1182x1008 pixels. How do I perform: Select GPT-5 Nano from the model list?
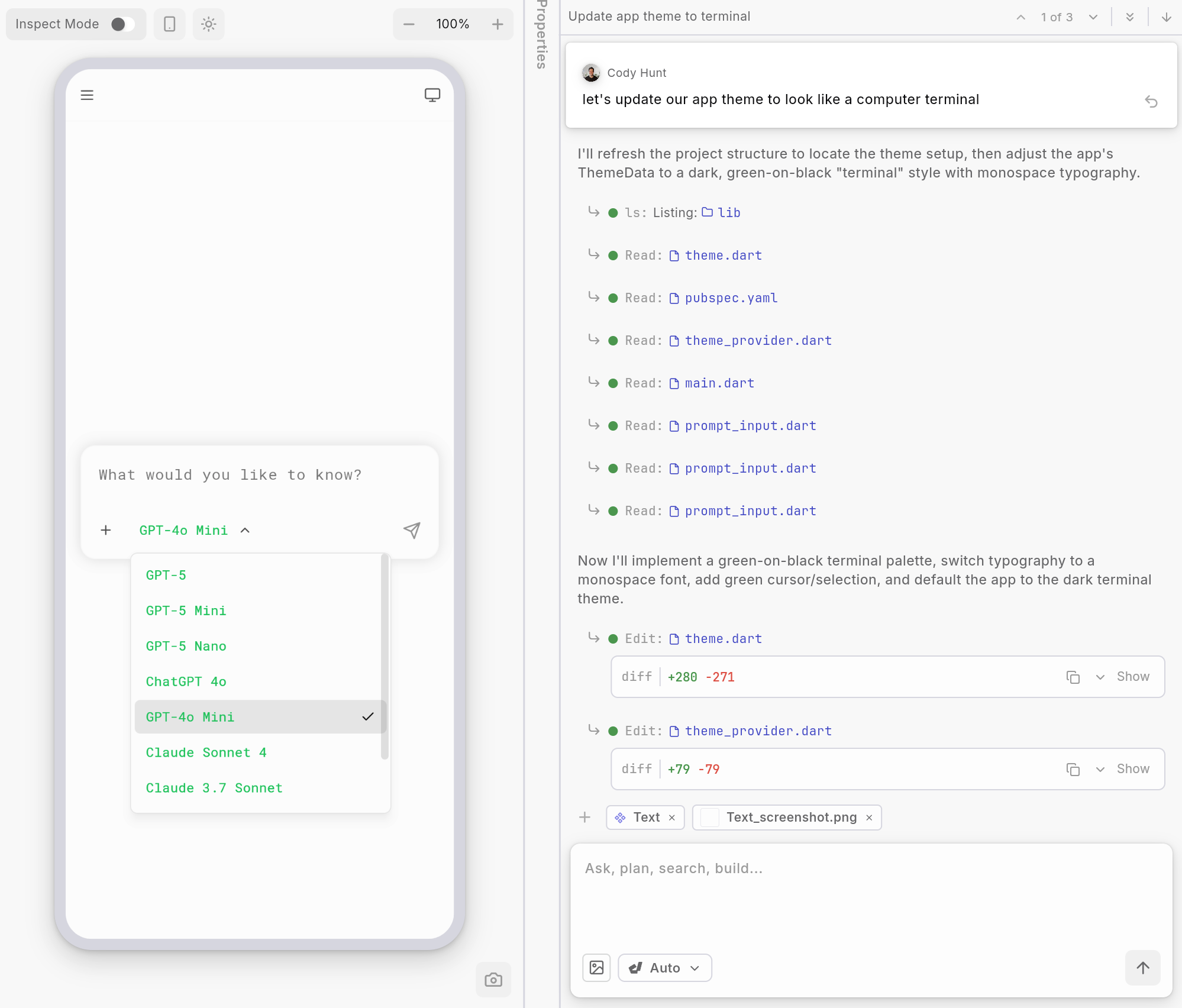(260, 646)
